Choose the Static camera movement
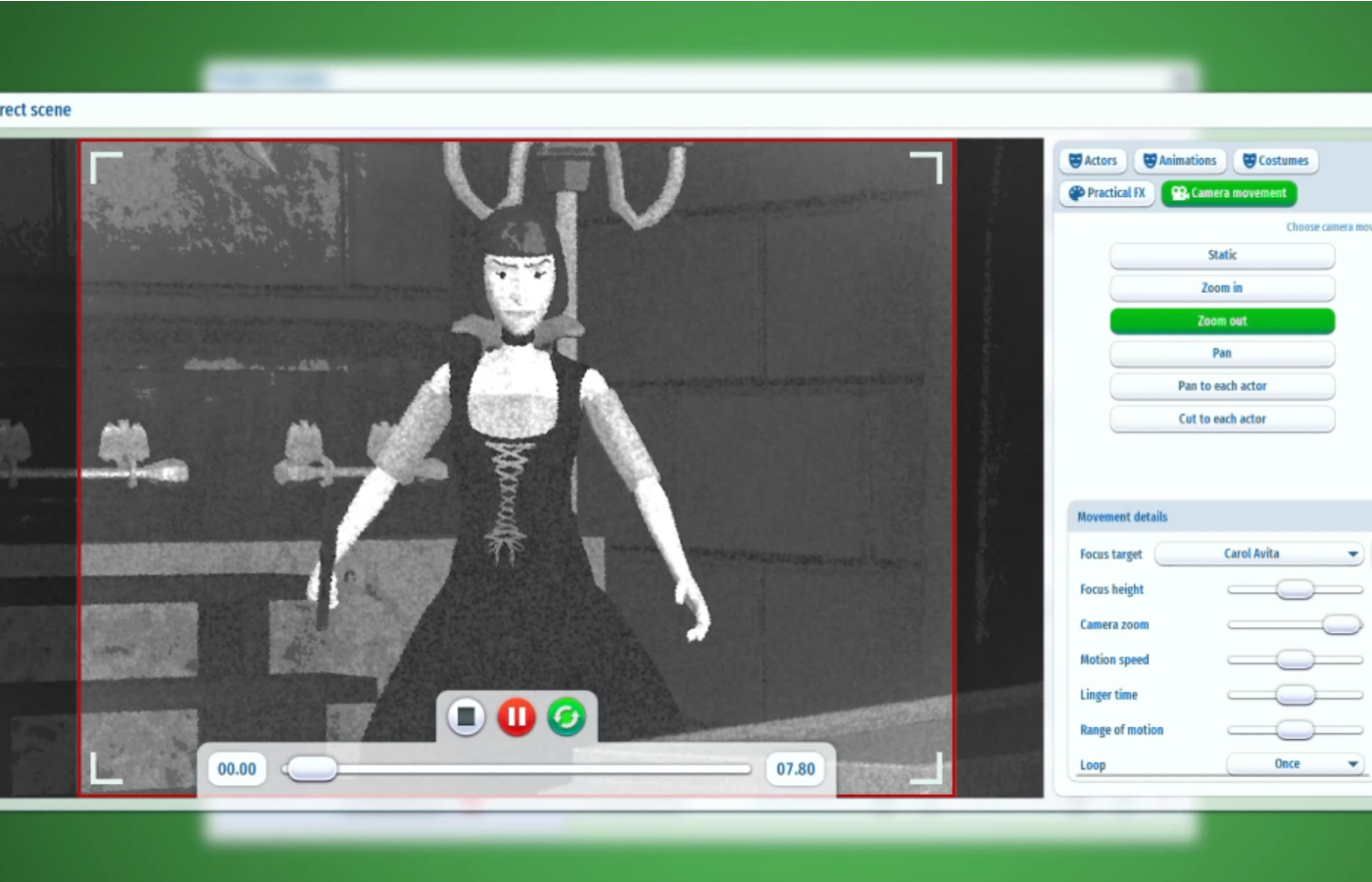Image resolution: width=1372 pixels, height=882 pixels. tap(1221, 255)
